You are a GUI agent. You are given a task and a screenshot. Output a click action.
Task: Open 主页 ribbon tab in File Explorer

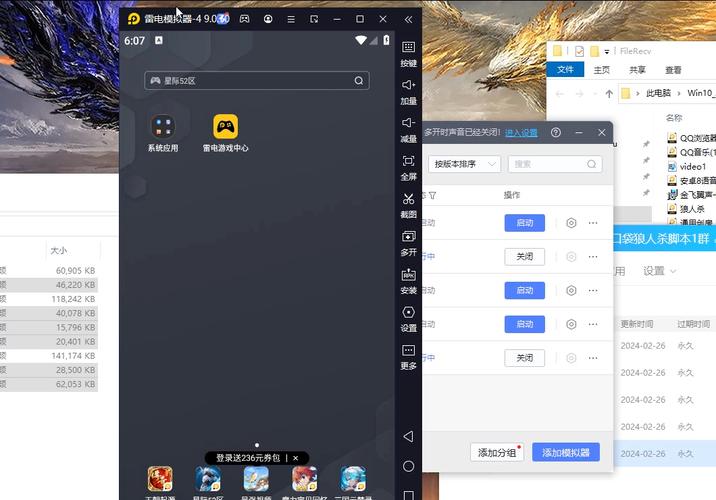(x=601, y=70)
